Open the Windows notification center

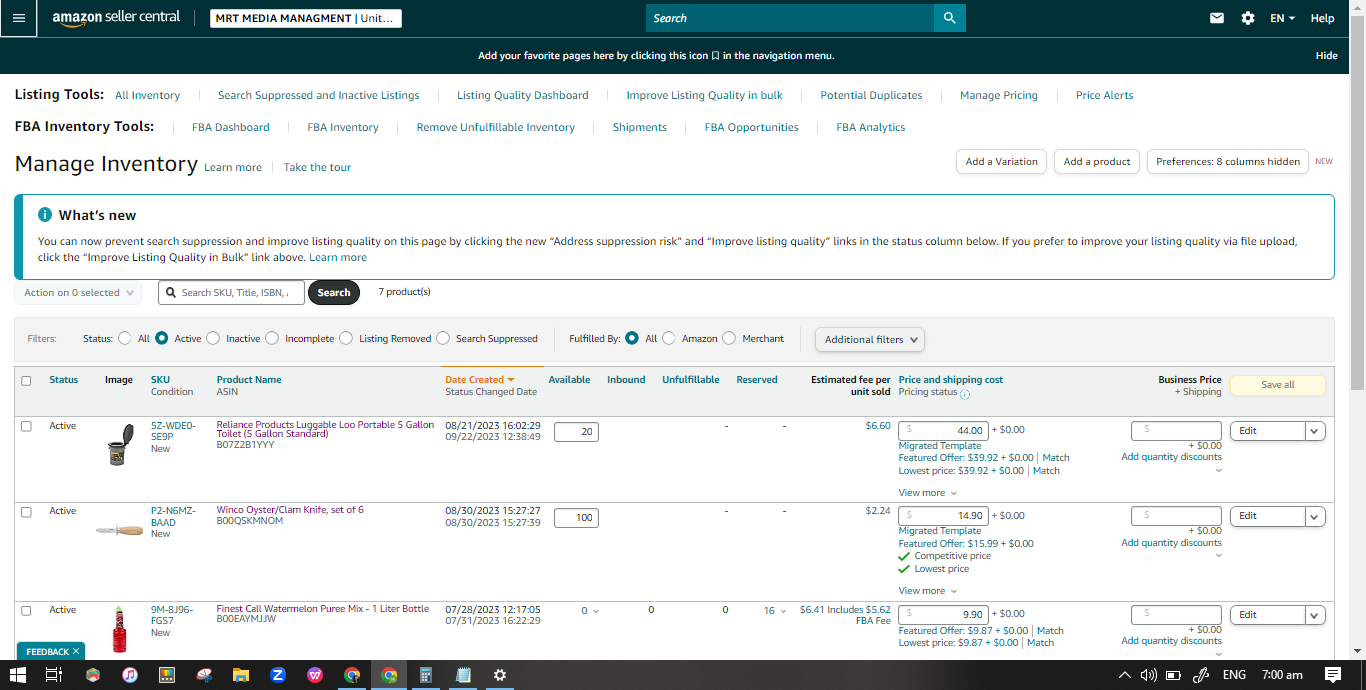pos(1333,675)
